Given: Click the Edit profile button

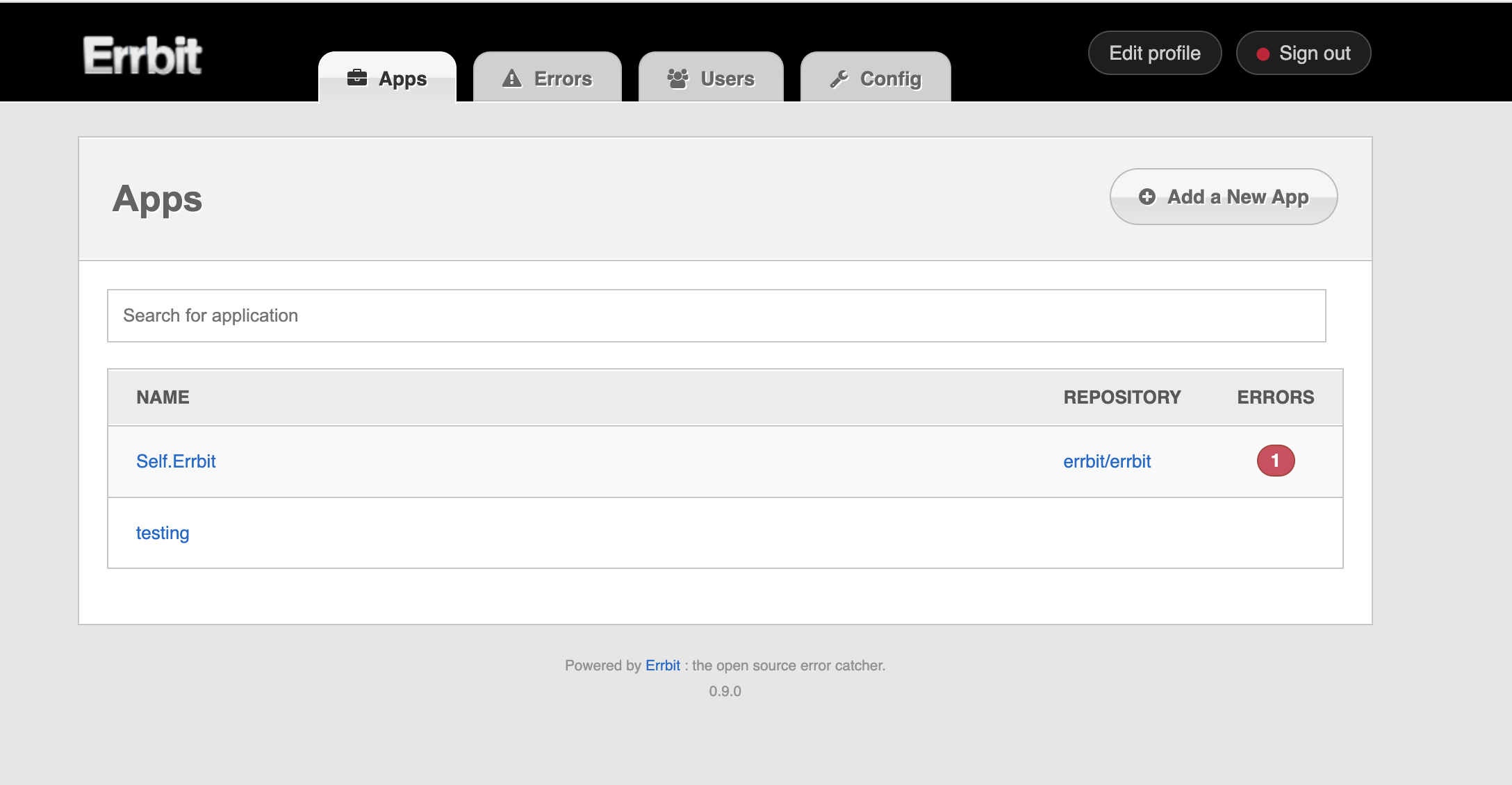Looking at the screenshot, I should 1155,53.
